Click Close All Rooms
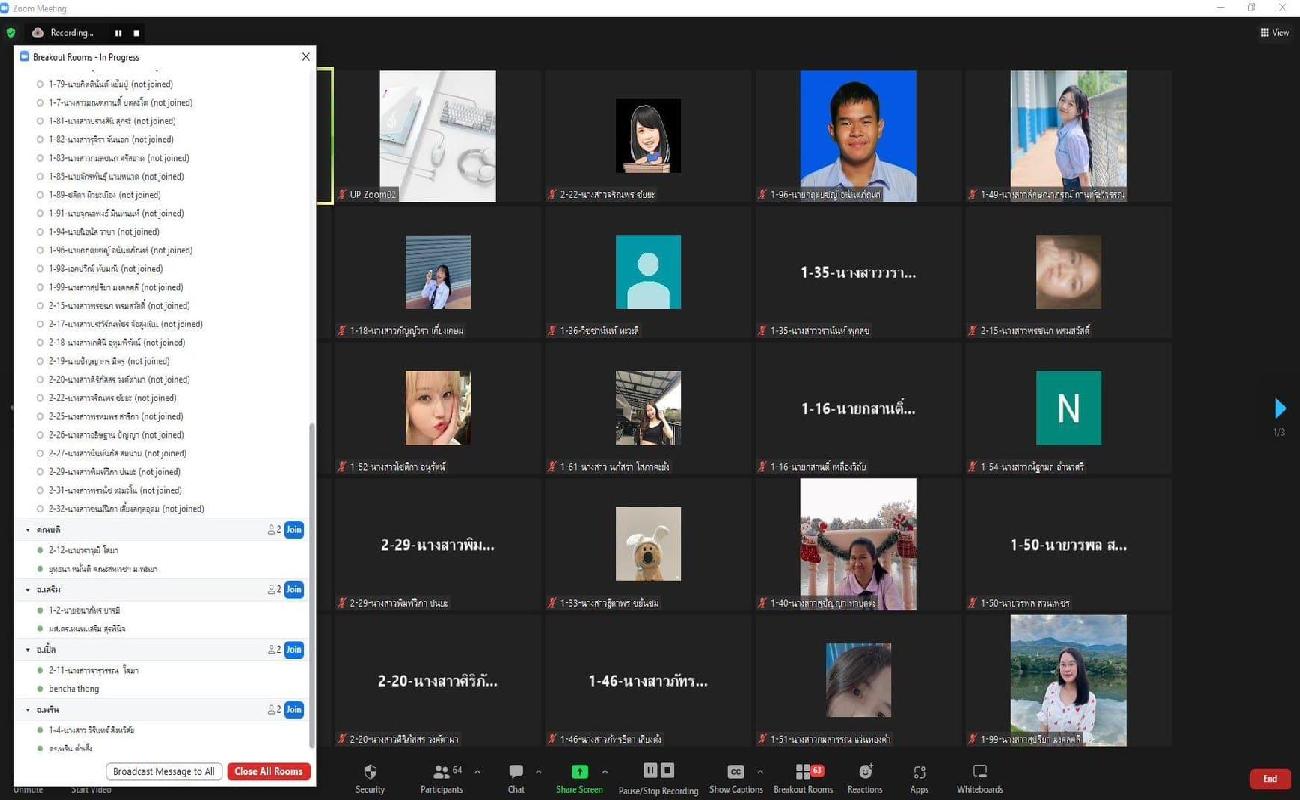Screen dimensions: 1300x800 (x=269, y=771)
